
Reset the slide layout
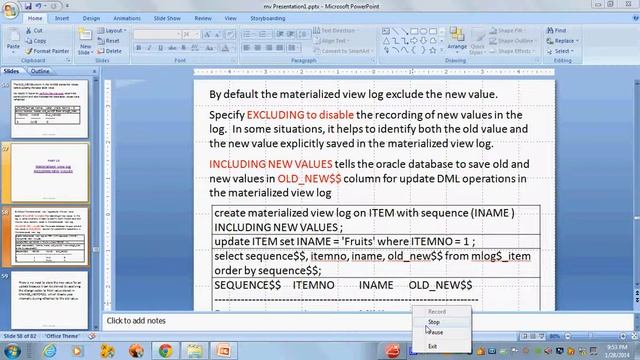click(x=109, y=41)
